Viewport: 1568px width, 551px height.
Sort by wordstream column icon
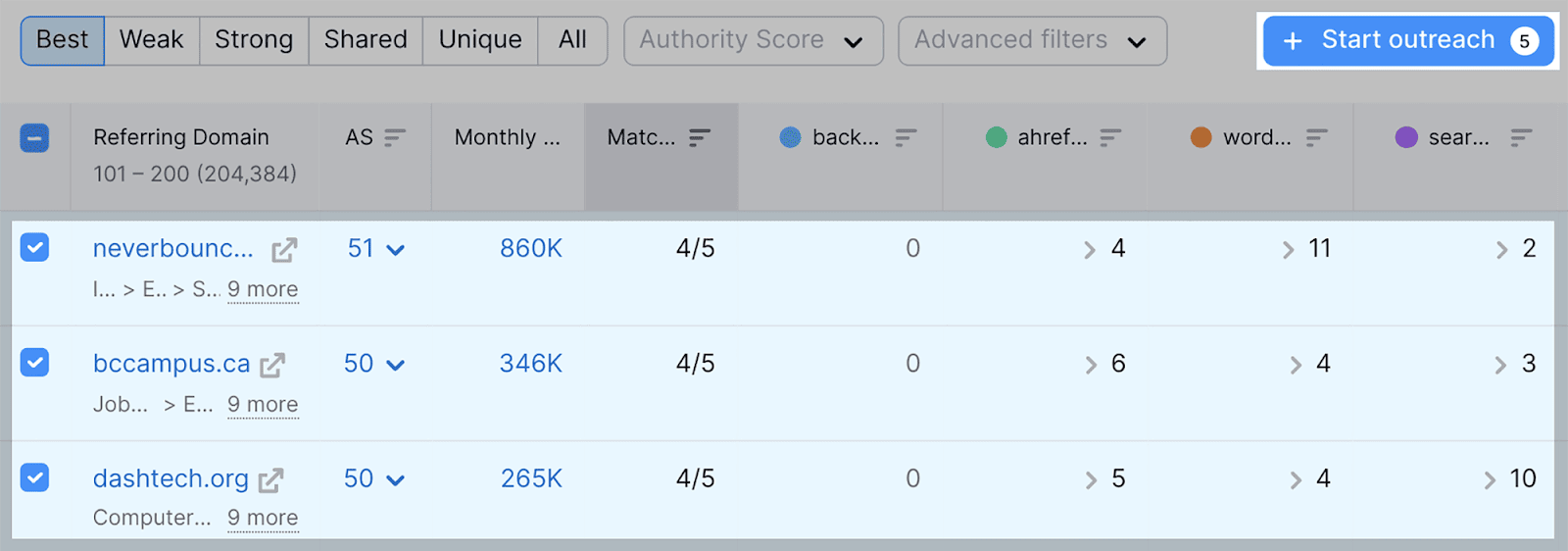click(1316, 138)
